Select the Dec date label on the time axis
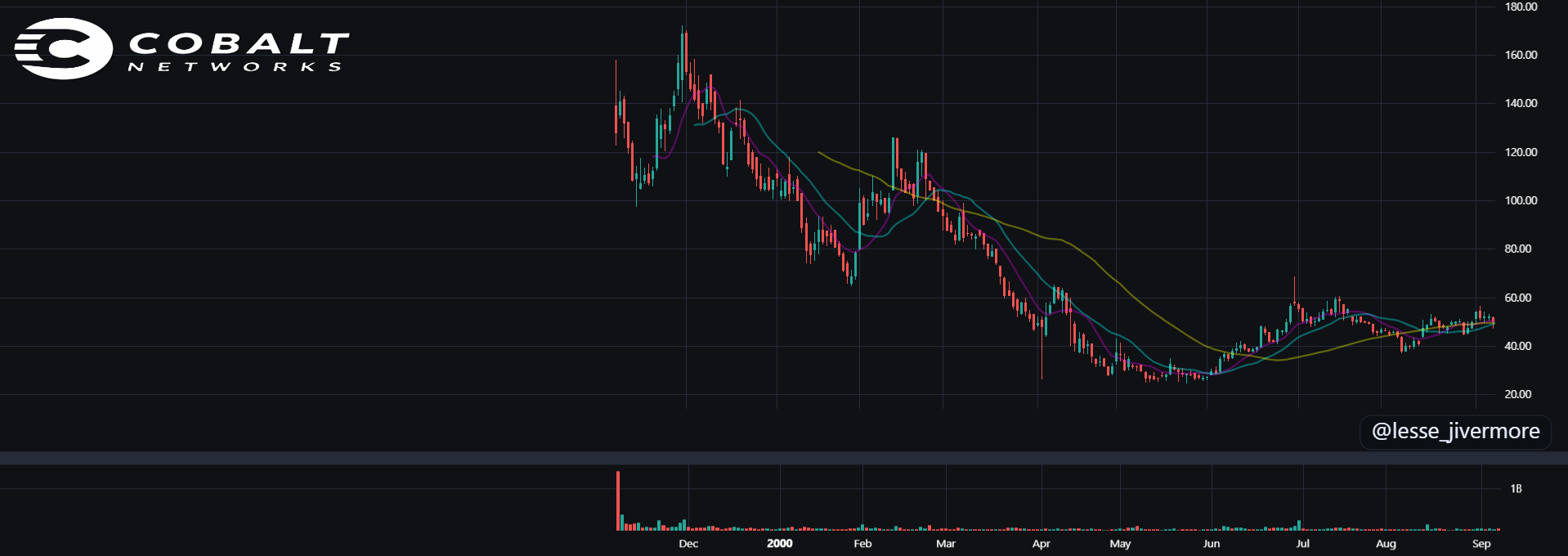This screenshot has width=1568, height=556. pos(688,544)
